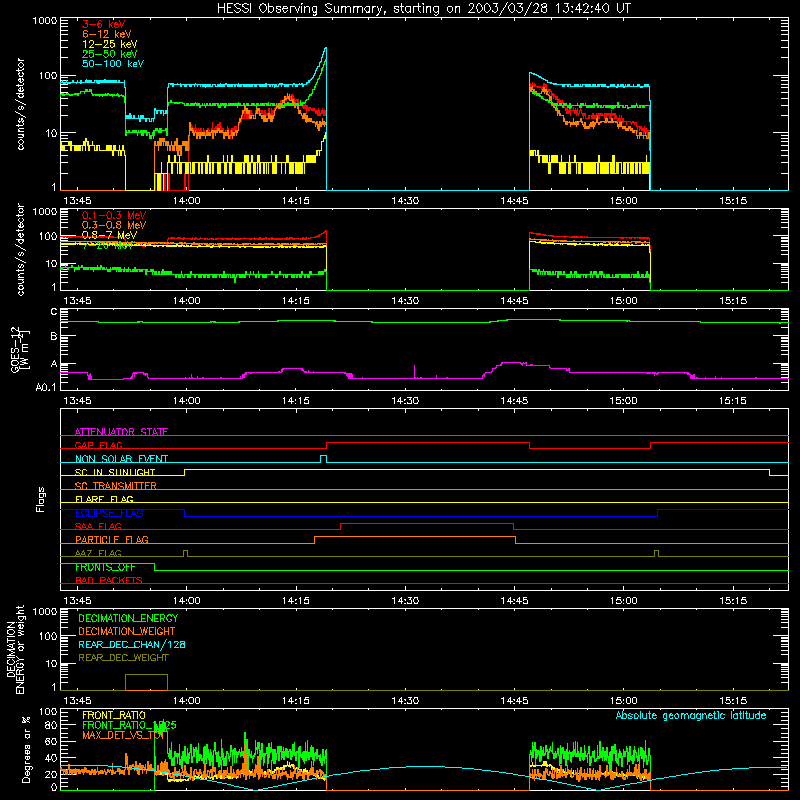The width and height of the screenshot is (800, 800).
Task: Click the REAR_DEC_WEIGHT legend label
Action: (x=123, y=658)
